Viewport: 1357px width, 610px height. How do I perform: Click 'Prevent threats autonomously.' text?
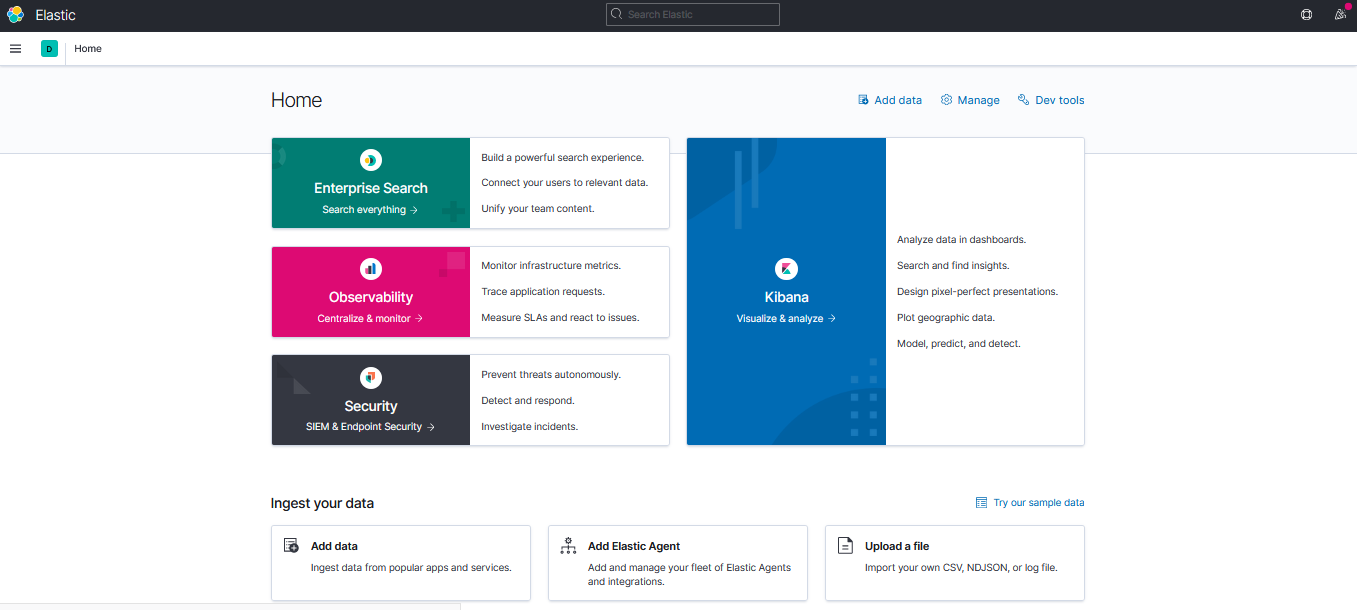tap(551, 375)
